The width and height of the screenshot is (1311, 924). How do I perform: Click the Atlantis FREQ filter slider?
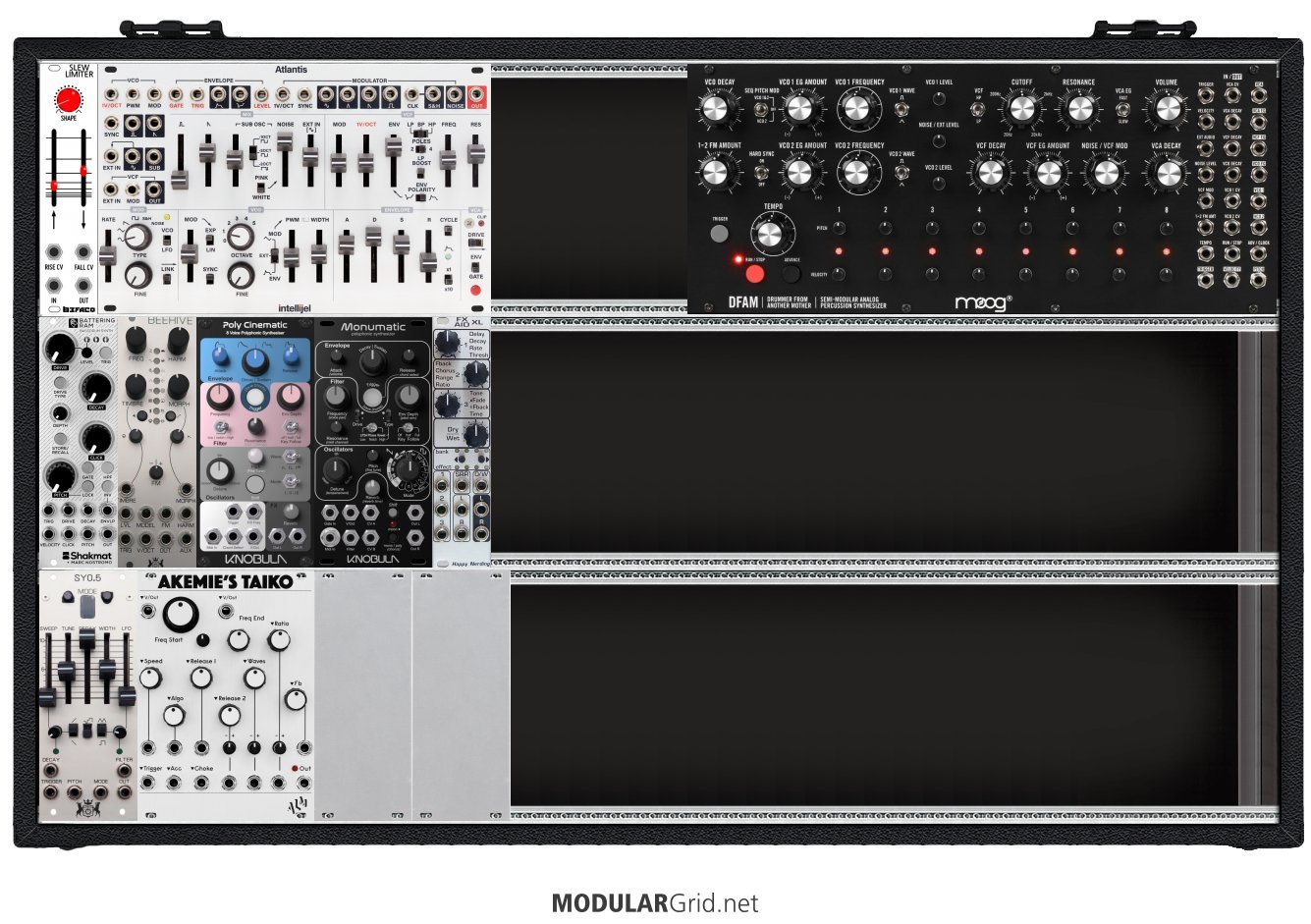click(448, 158)
